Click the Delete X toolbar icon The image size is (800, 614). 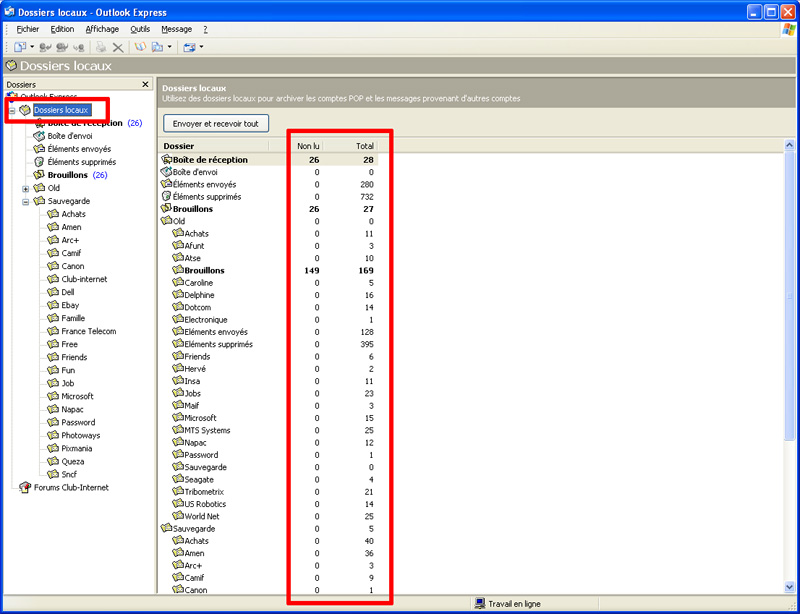(118, 47)
